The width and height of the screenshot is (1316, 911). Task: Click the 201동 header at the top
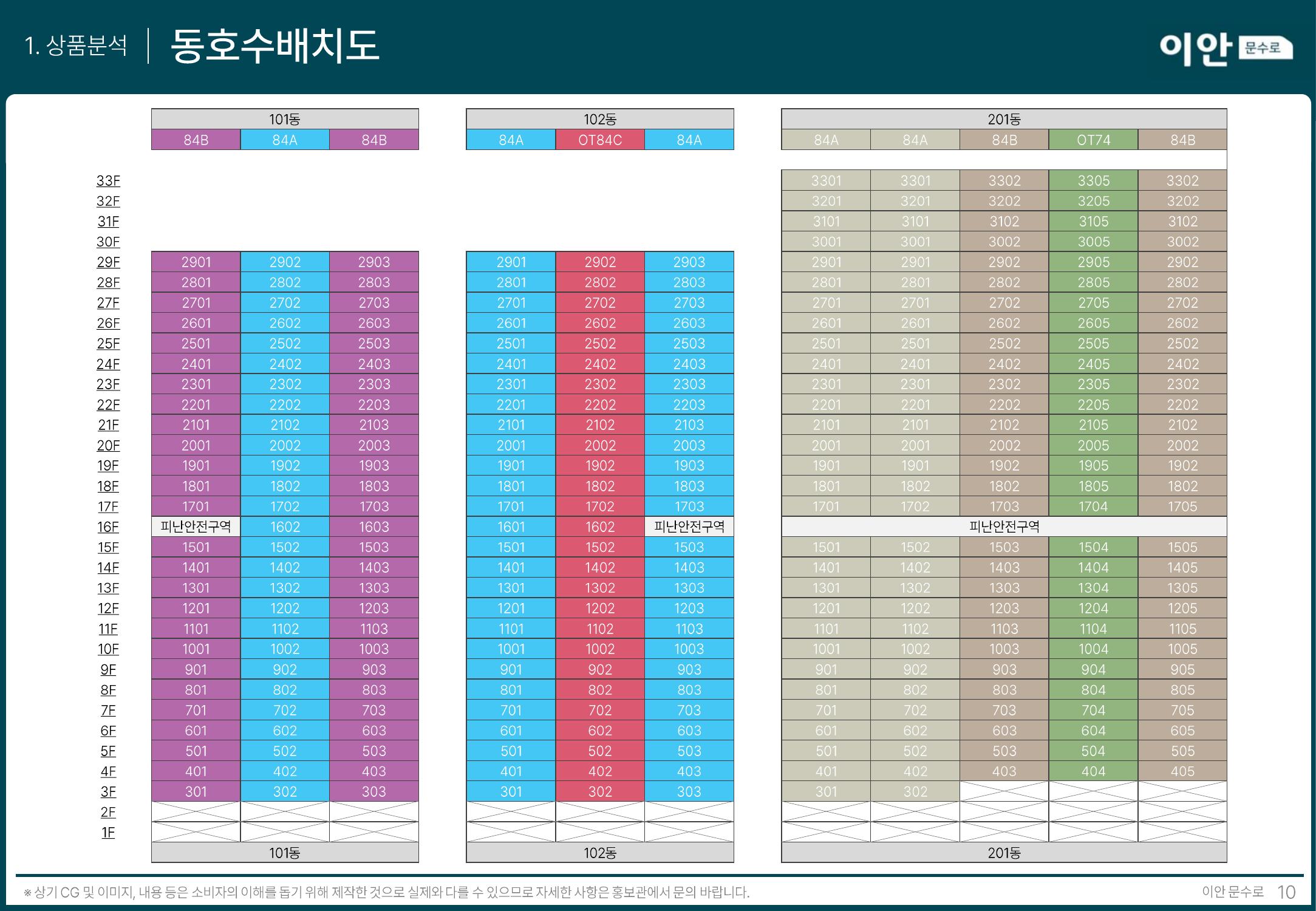1004,119
